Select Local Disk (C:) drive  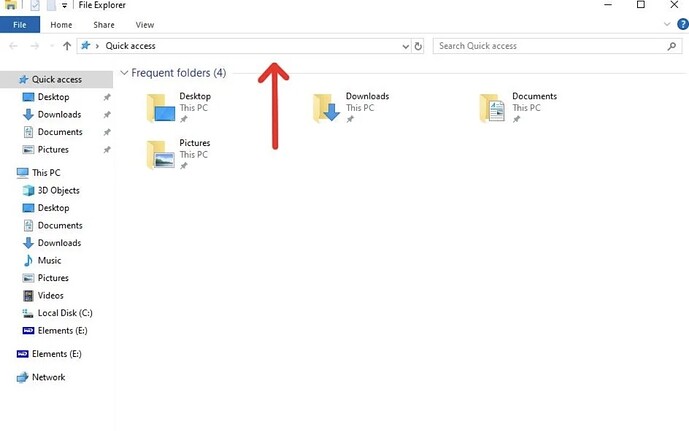tap(65, 313)
